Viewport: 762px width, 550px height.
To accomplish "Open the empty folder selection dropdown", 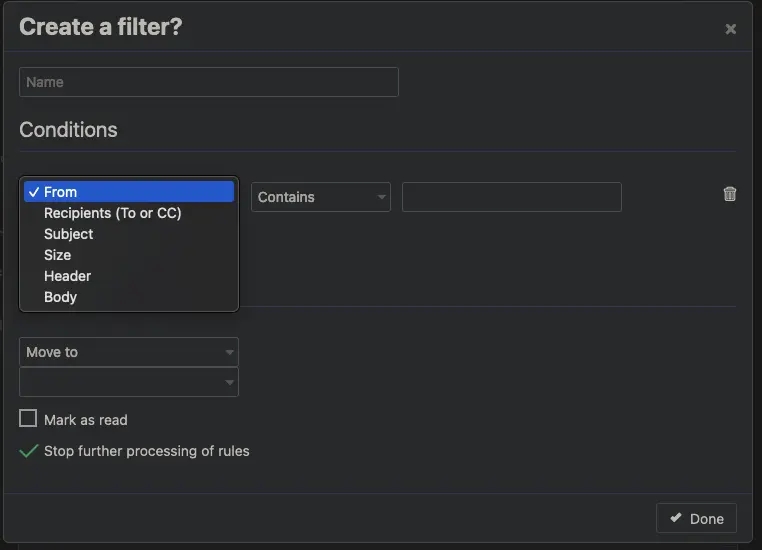I will 128,382.
